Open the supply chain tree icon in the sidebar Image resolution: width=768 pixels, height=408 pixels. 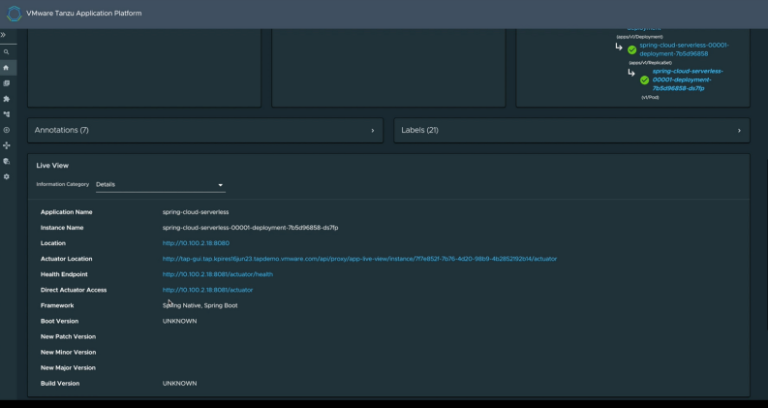pyautogui.click(x=6, y=114)
